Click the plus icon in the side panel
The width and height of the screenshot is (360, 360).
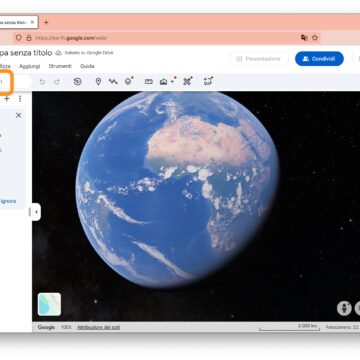7,99
